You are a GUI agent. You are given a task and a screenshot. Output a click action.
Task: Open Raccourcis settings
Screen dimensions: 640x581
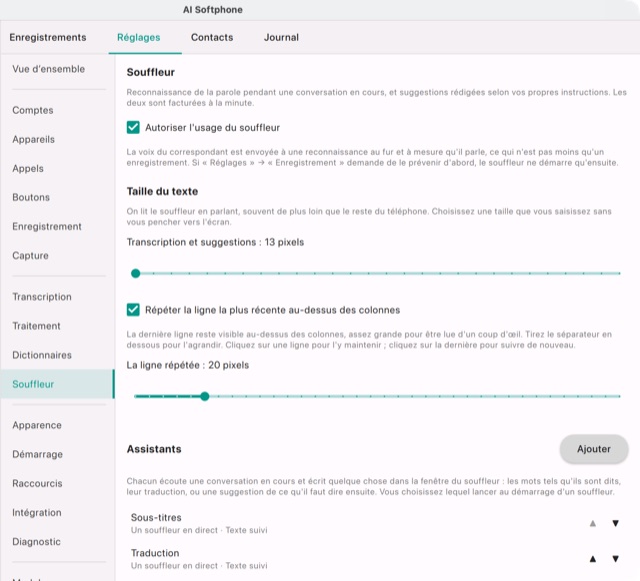coord(57,483)
